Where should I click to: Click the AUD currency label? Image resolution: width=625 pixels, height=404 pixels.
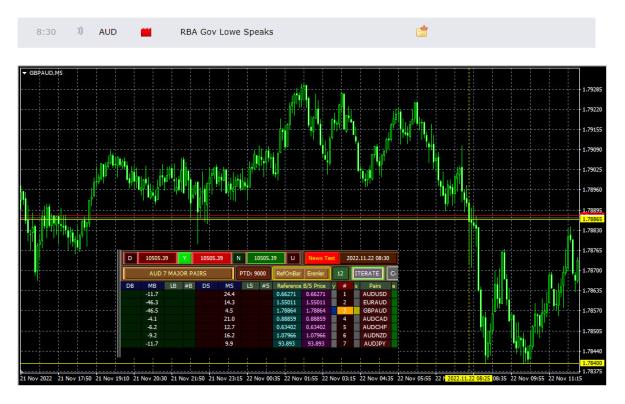(x=108, y=32)
